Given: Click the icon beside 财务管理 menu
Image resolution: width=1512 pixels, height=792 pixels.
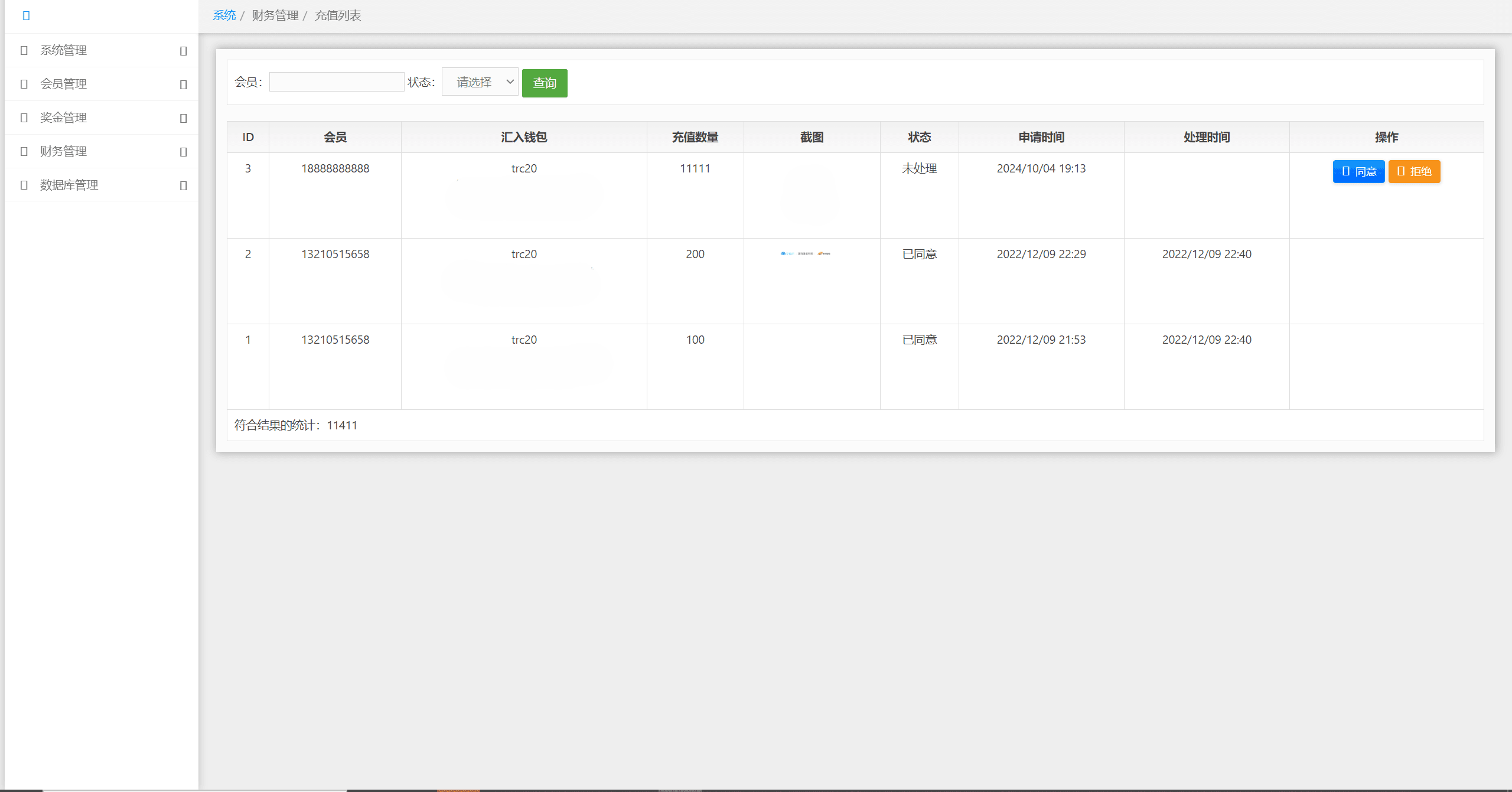Looking at the screenshot, I should [x=24, y=152].
